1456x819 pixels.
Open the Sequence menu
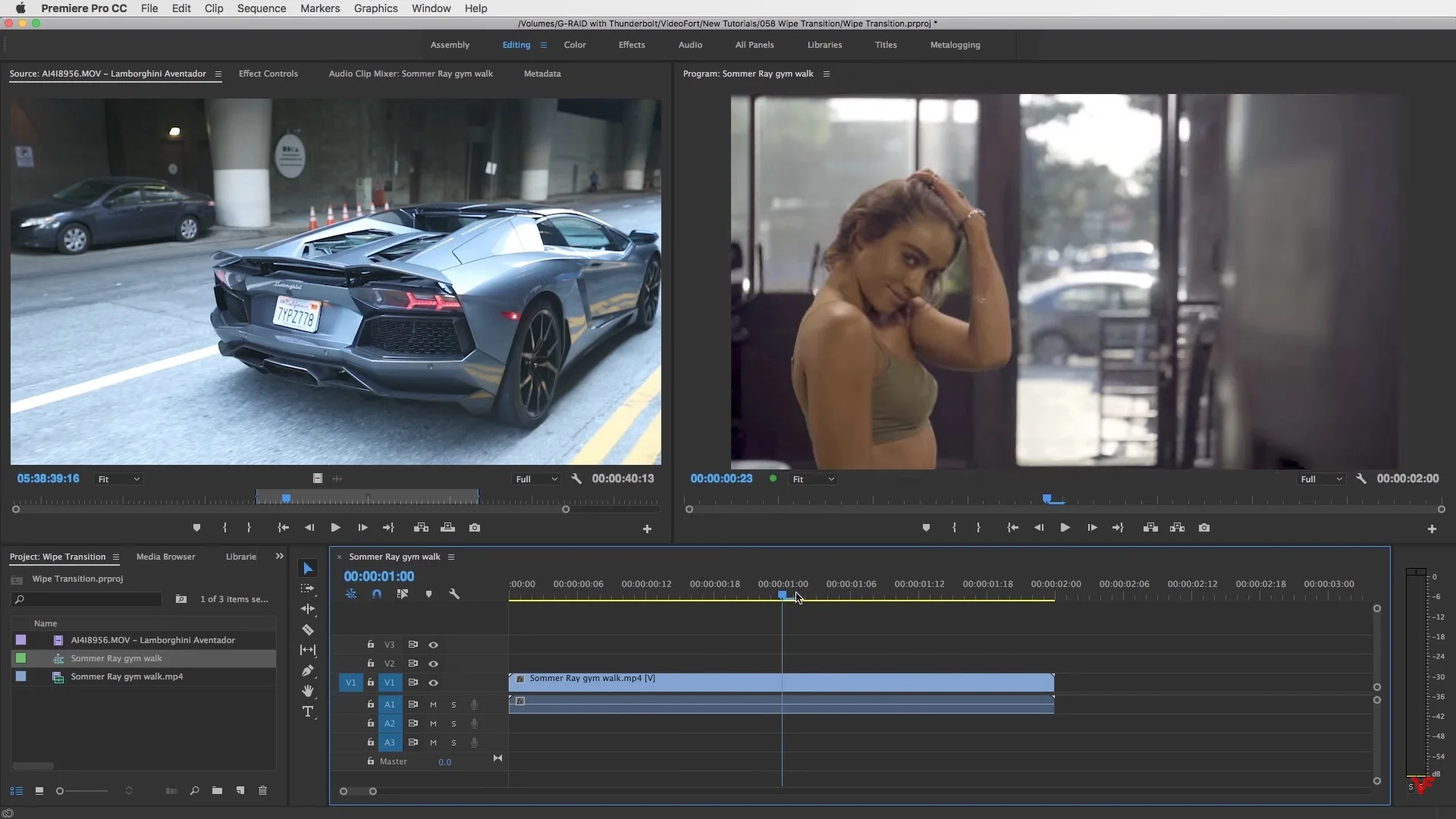261,8
